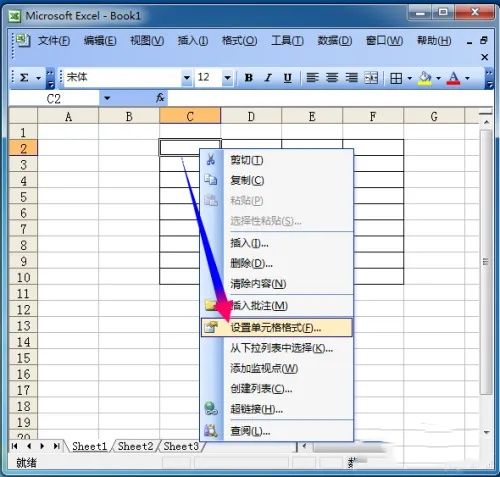Click the hyperlink globe icon in context menu
The height and width of the screenshot is (477, 500).
(x=211, y=409)
